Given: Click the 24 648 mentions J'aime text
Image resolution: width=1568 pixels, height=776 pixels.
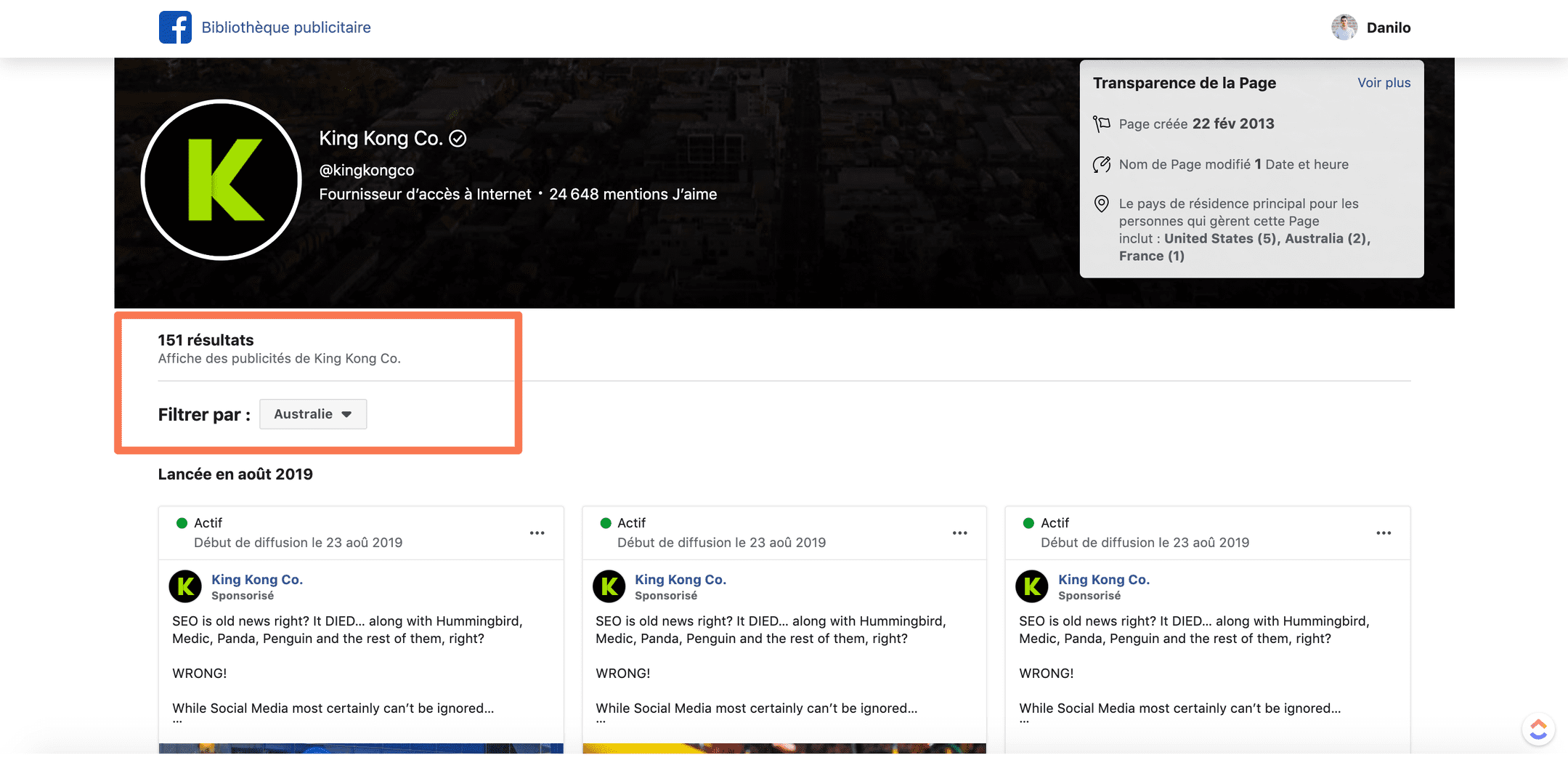Looking at the screenshot, I should click(x=633, y=194).
